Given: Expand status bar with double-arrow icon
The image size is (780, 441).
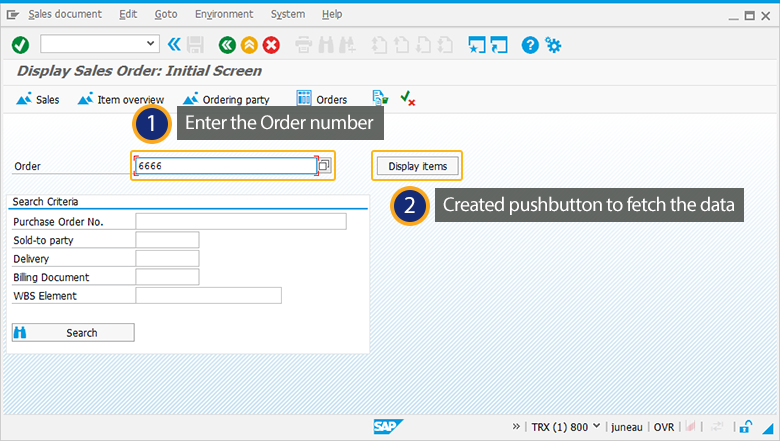Looking at the screenshot, I should pyautogui.click(x=516, y=426).
